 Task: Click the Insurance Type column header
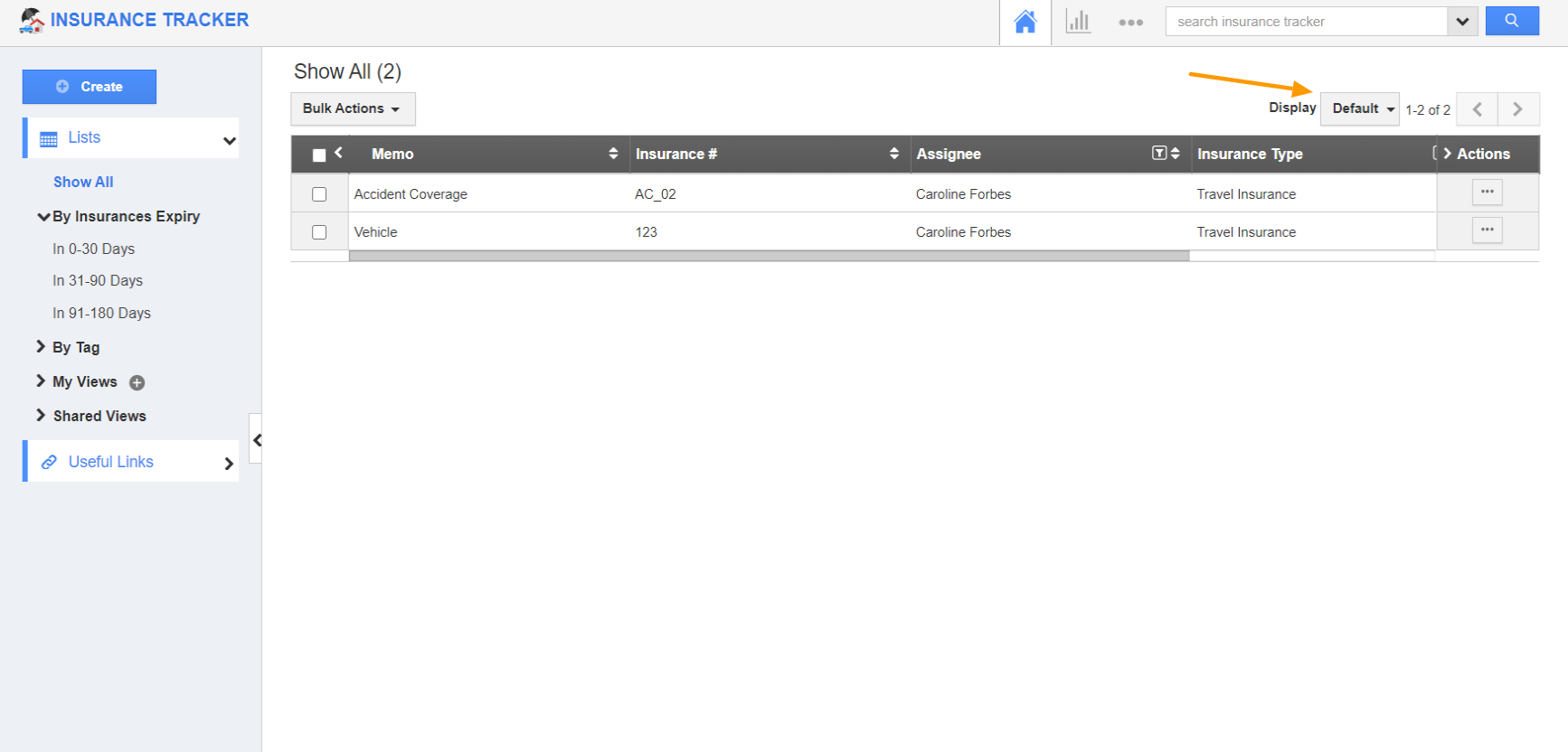coord(1250,154)
